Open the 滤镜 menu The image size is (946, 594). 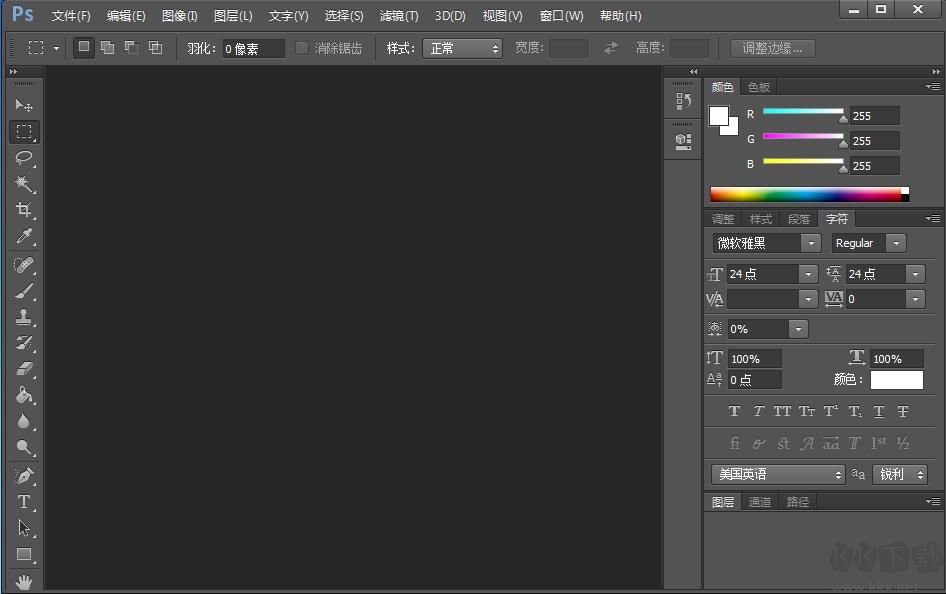click(397, 15)
